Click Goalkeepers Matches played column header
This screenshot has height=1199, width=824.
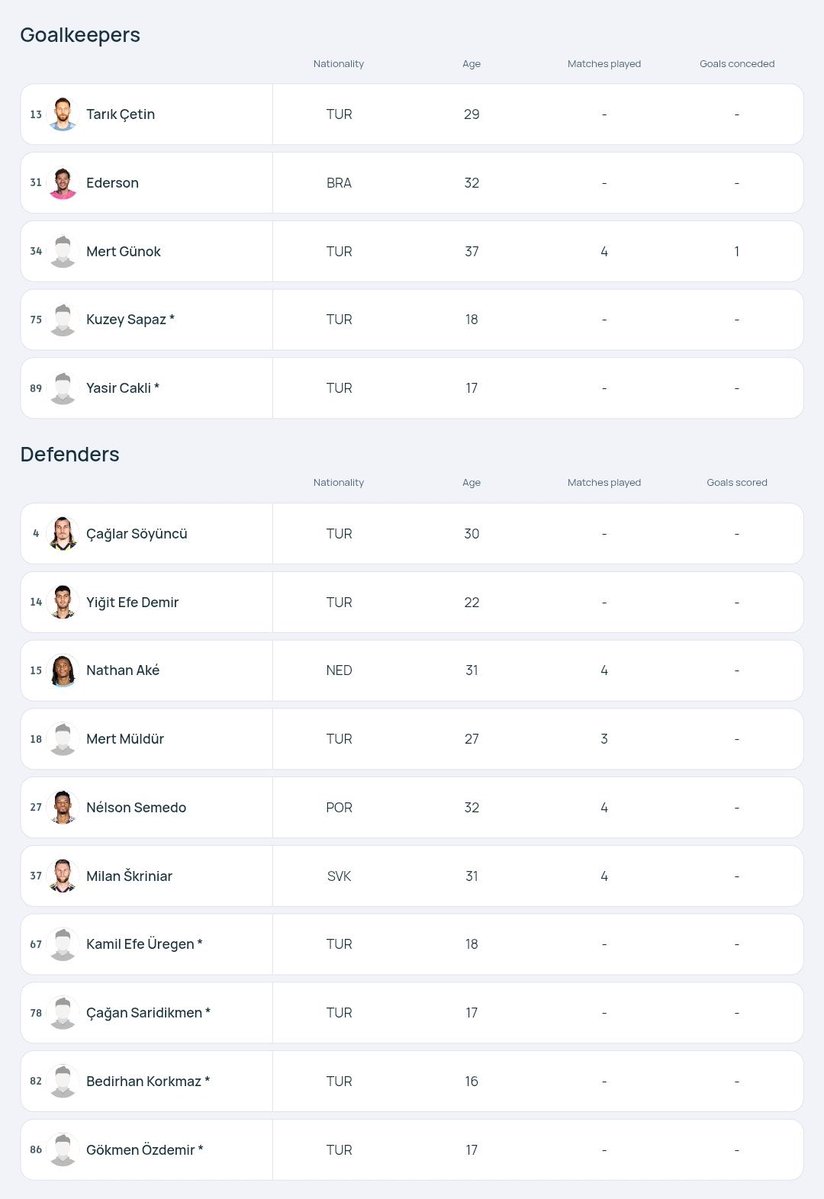point(604,63)
